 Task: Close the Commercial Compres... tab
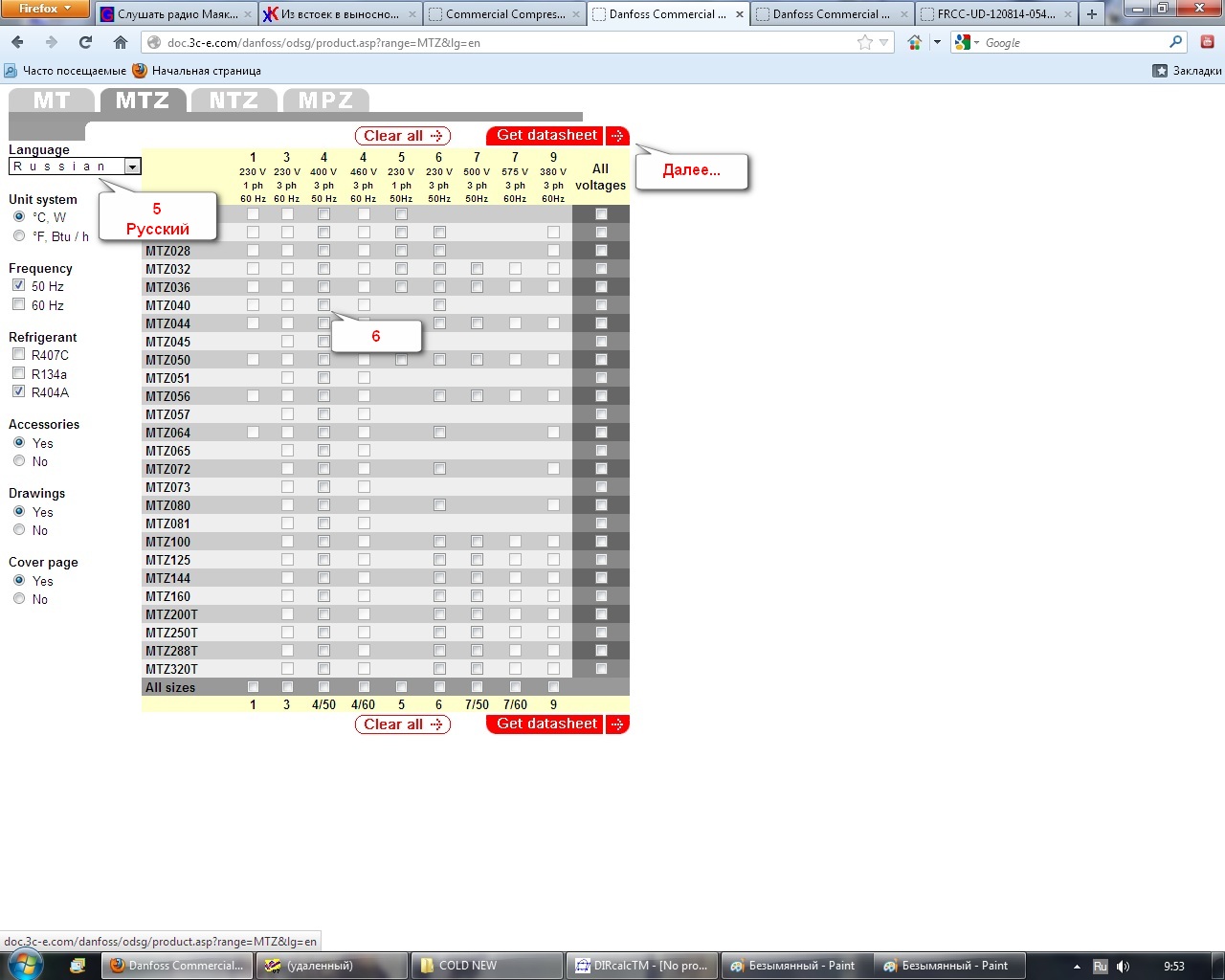pyautogui.click(x=576, y=14)
